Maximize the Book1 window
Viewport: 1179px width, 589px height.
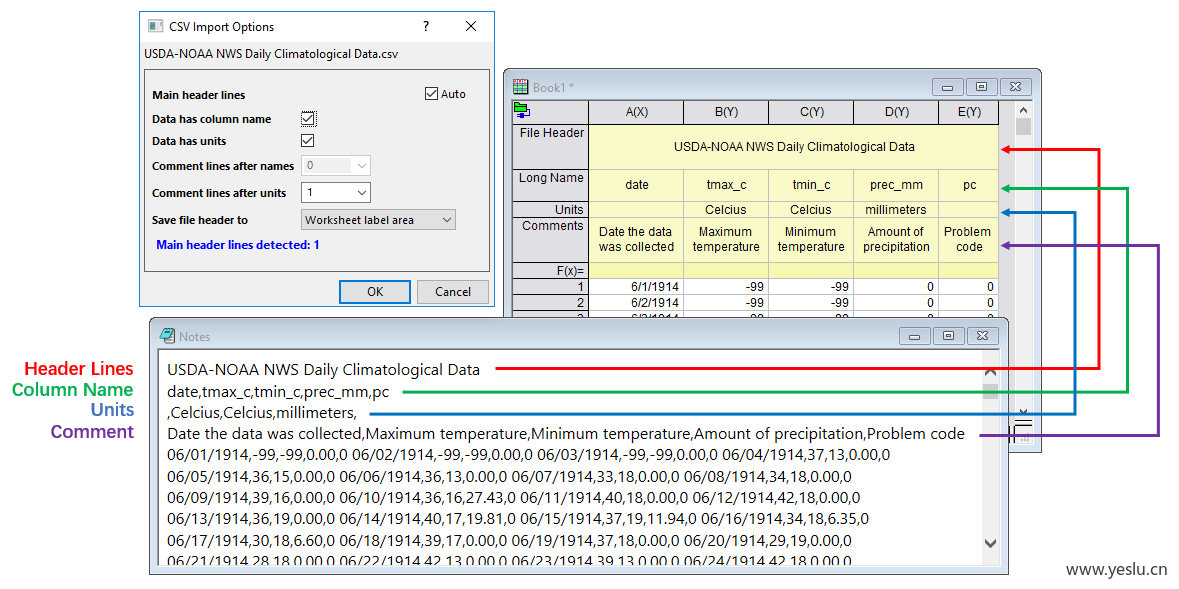click(980, 87)
